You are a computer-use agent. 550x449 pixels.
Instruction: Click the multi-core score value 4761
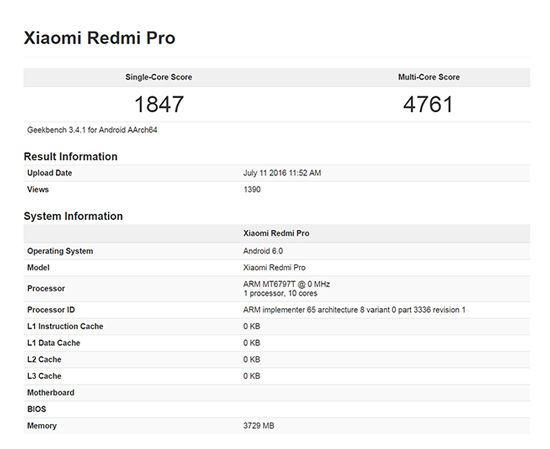coord(428,104)
